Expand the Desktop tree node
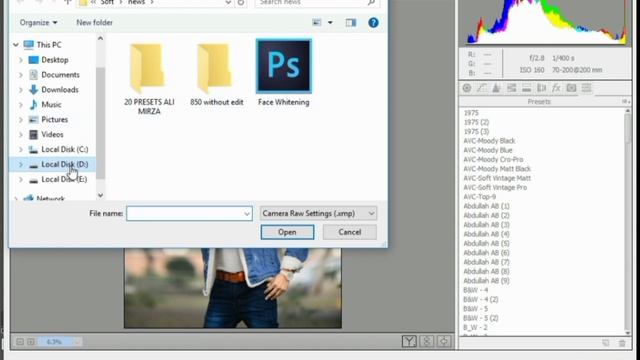This screenshot has width=640, height=360. point(20,60)
